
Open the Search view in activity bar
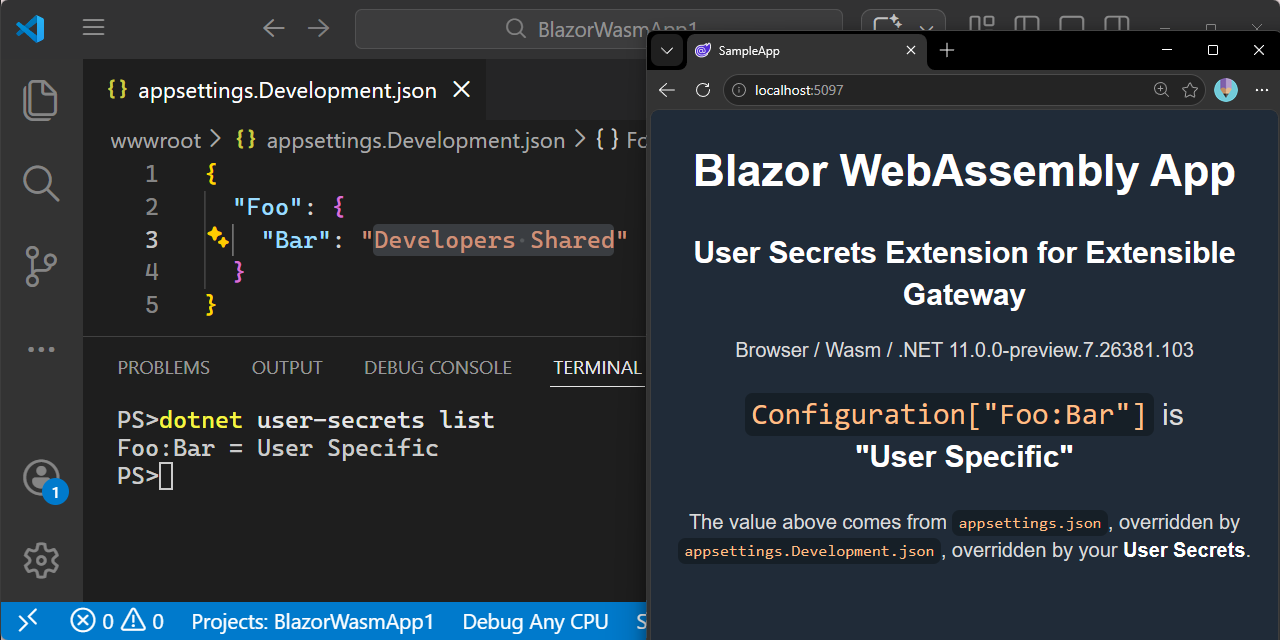[x=40, y=184]
